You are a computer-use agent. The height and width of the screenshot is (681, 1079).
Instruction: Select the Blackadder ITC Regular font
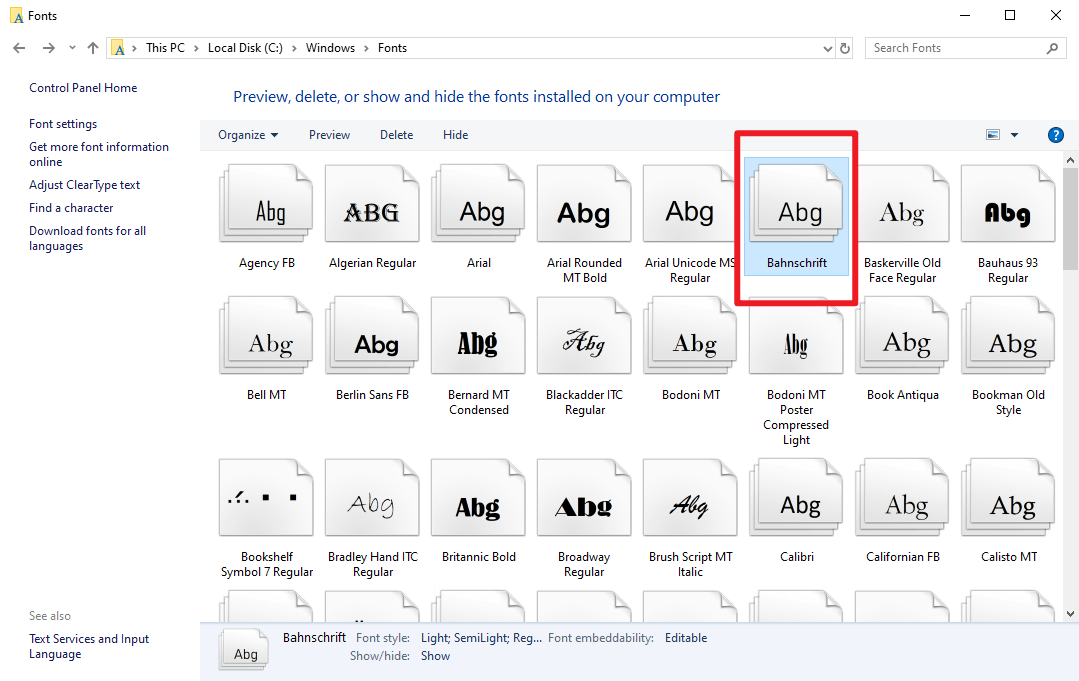584,336
